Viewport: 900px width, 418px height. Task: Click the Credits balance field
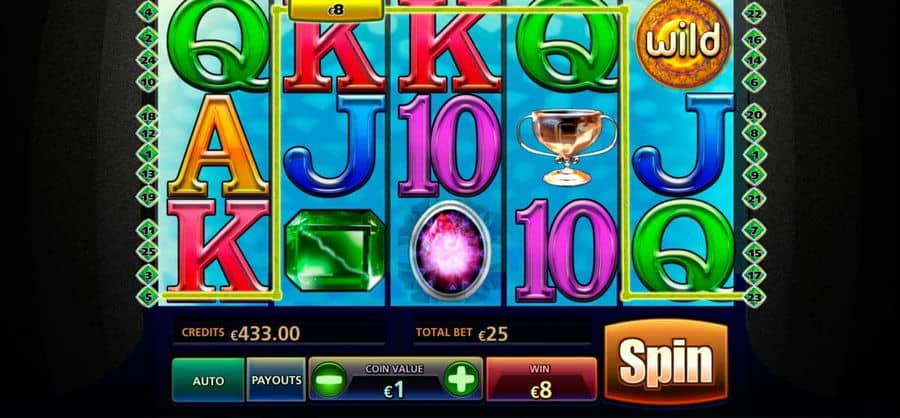tap(278, 332)
